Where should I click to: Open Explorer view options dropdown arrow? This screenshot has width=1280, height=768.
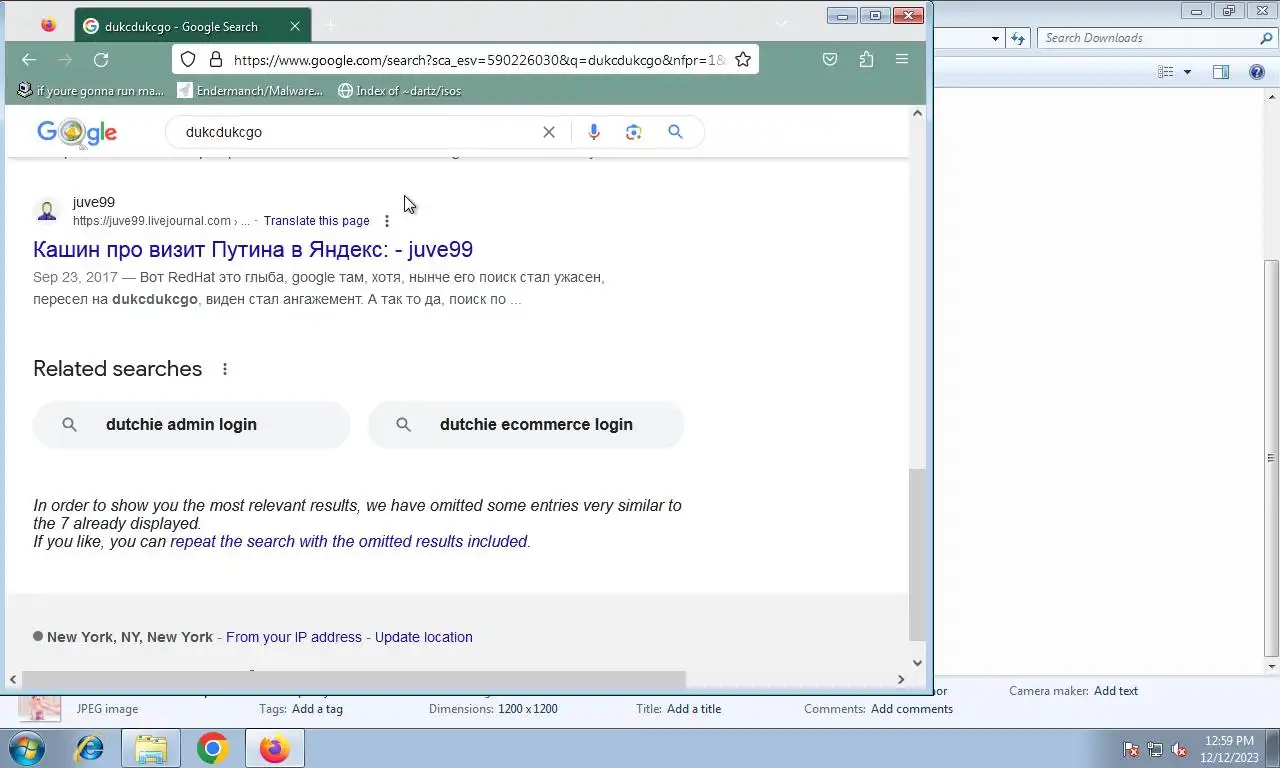click(1187, 72)
